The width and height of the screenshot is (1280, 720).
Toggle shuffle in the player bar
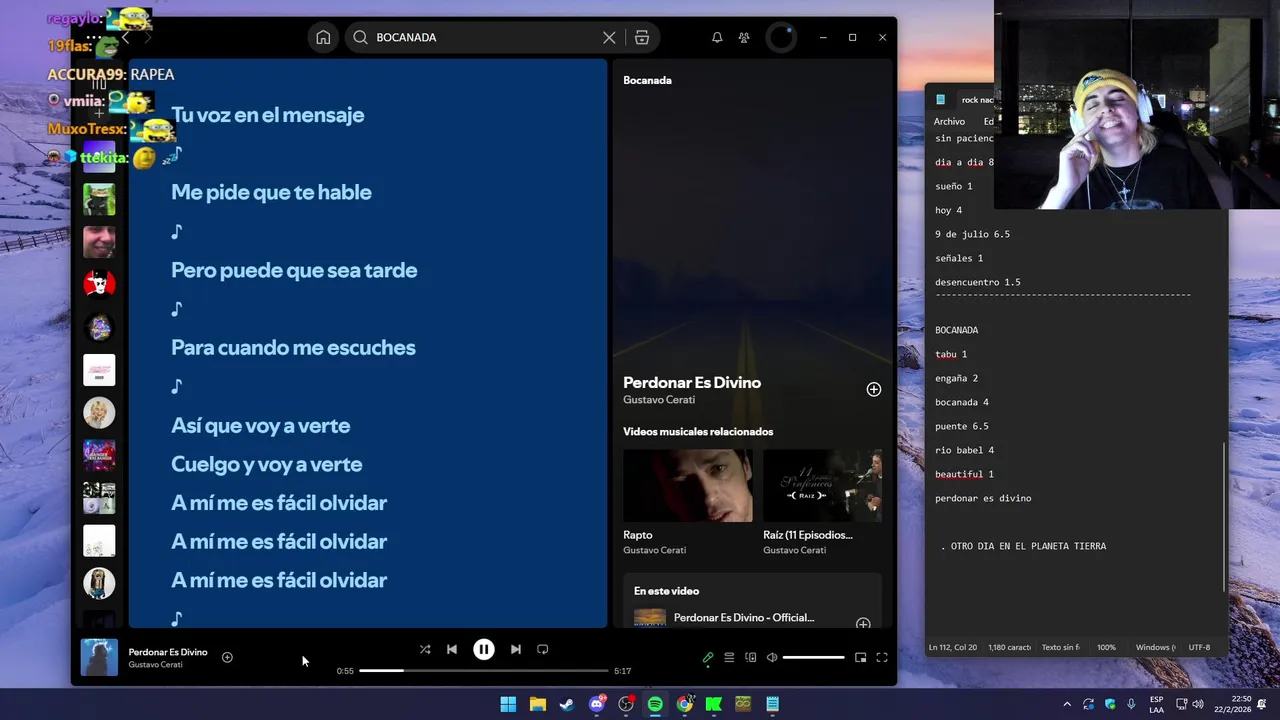click(x=425, y=649)
